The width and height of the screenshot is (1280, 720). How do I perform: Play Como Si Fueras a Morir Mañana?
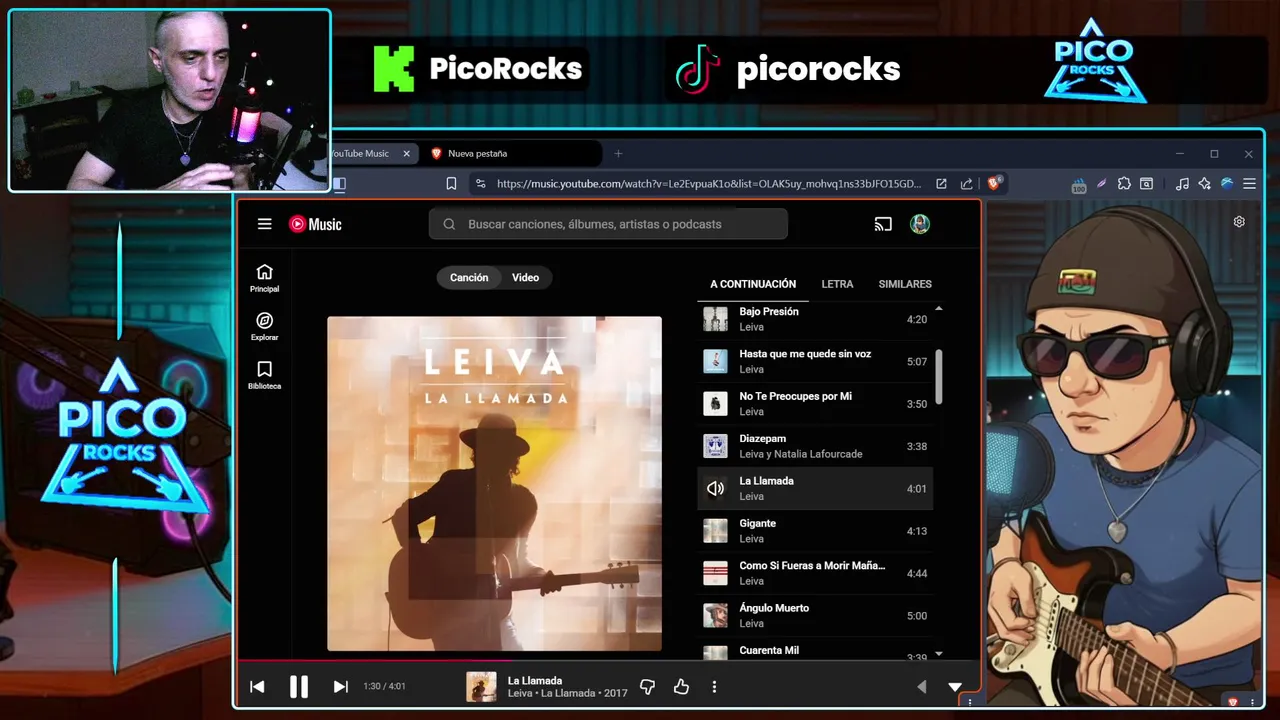point(815,573)
